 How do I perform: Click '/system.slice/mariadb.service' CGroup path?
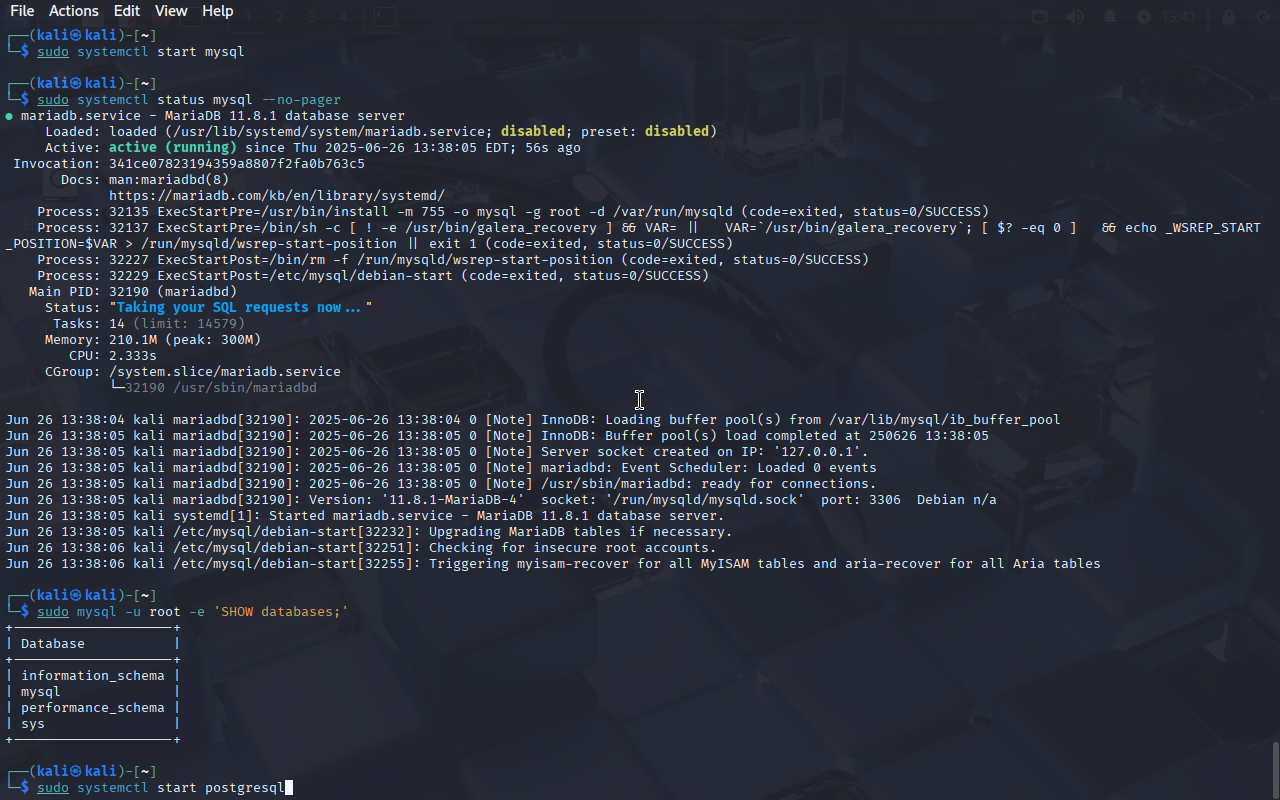coord(225,371)
